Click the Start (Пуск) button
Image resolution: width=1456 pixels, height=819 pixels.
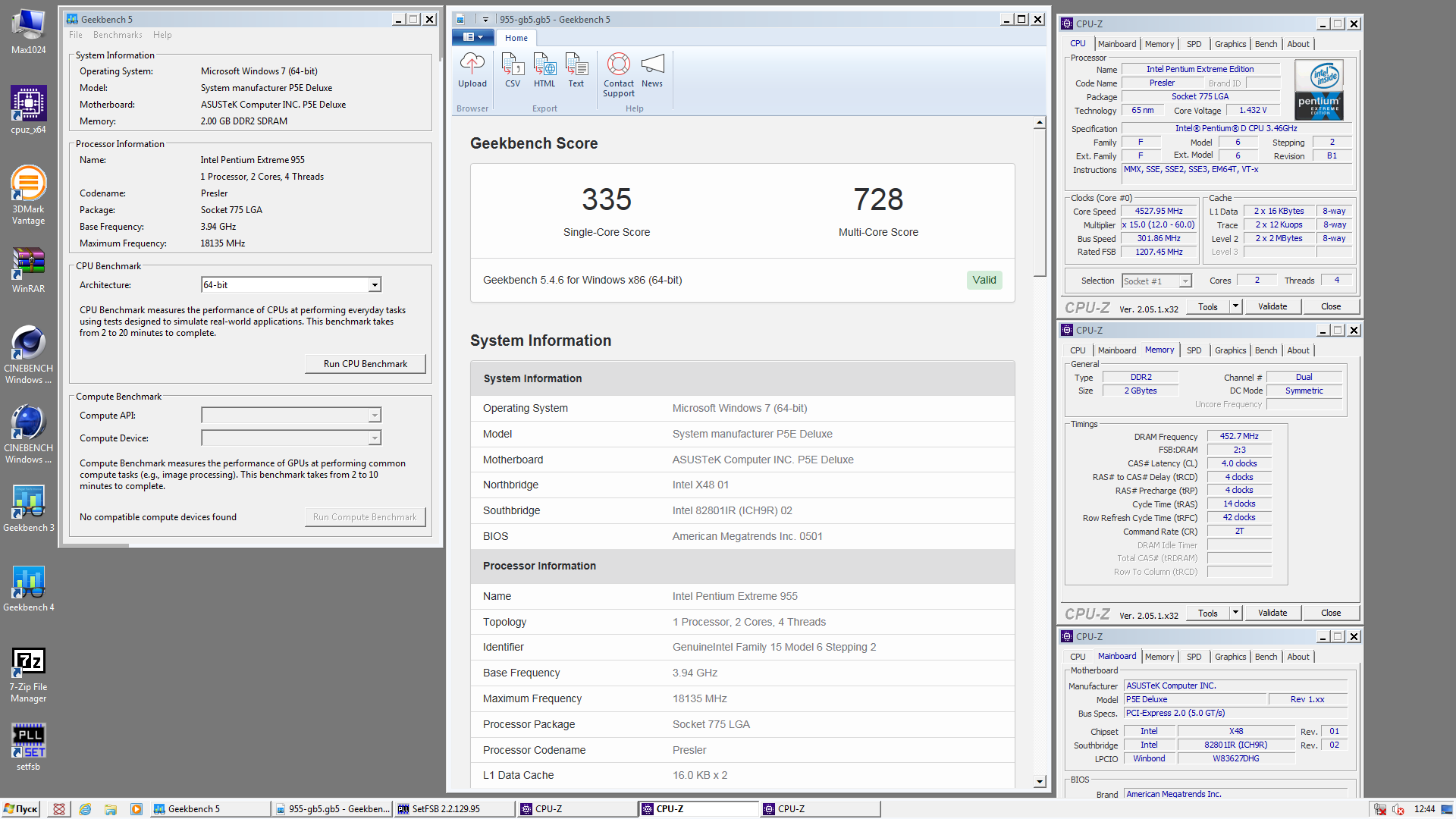[x=21, y=809]
